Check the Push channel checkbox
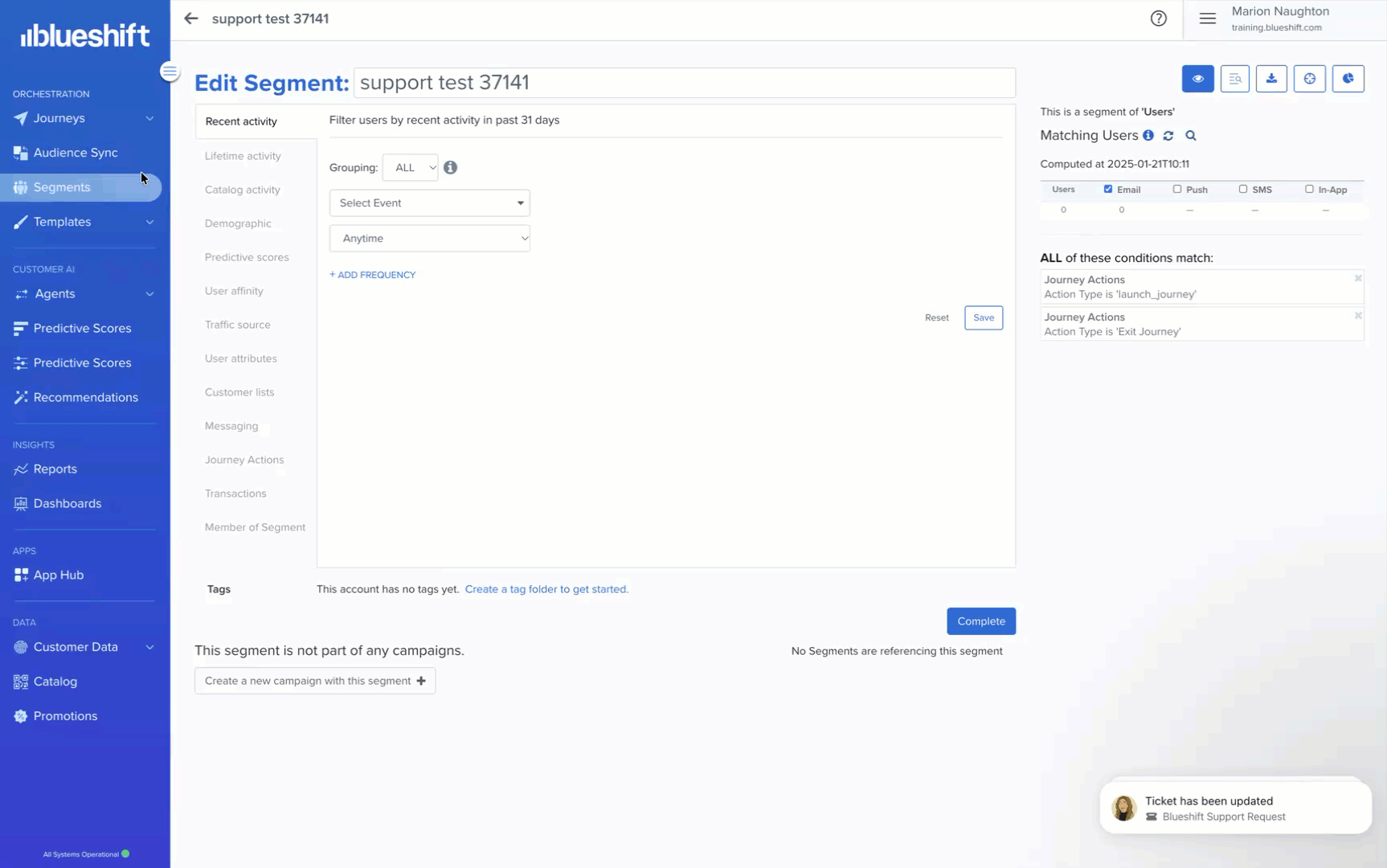The height and width of the screenshot is (868, 1387). (x=1176, y=189)
